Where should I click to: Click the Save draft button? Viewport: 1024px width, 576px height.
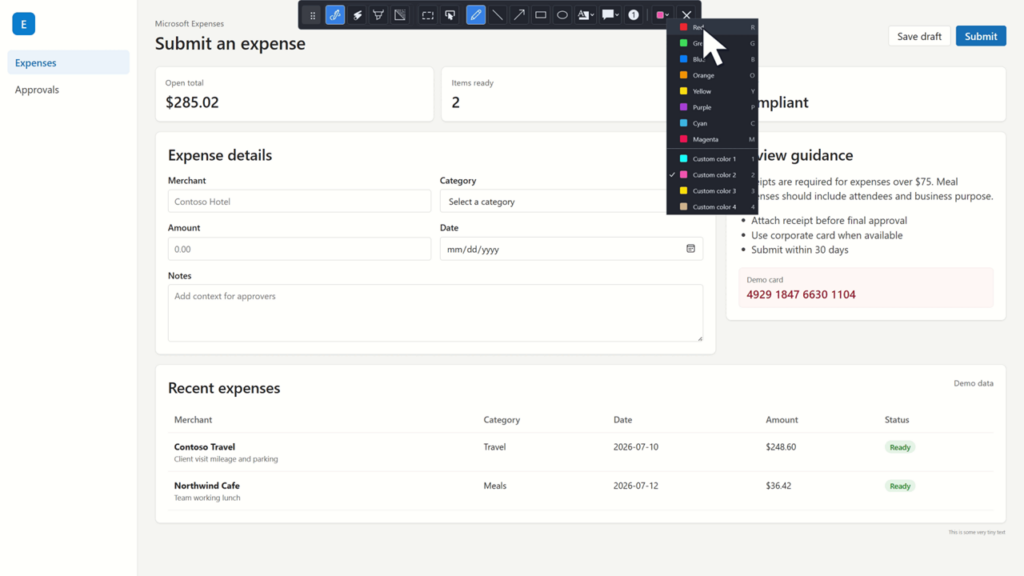pos(919,36)
